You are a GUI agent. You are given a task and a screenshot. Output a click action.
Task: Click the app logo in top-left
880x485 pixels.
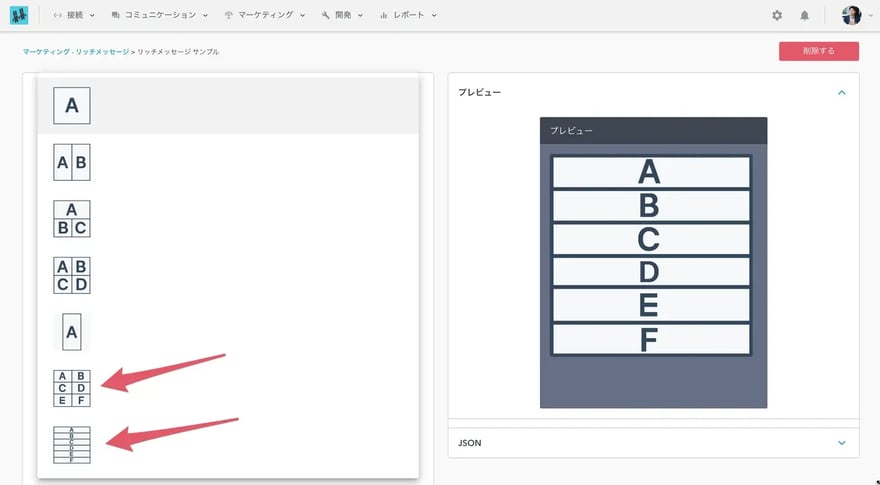click(19, 16)
